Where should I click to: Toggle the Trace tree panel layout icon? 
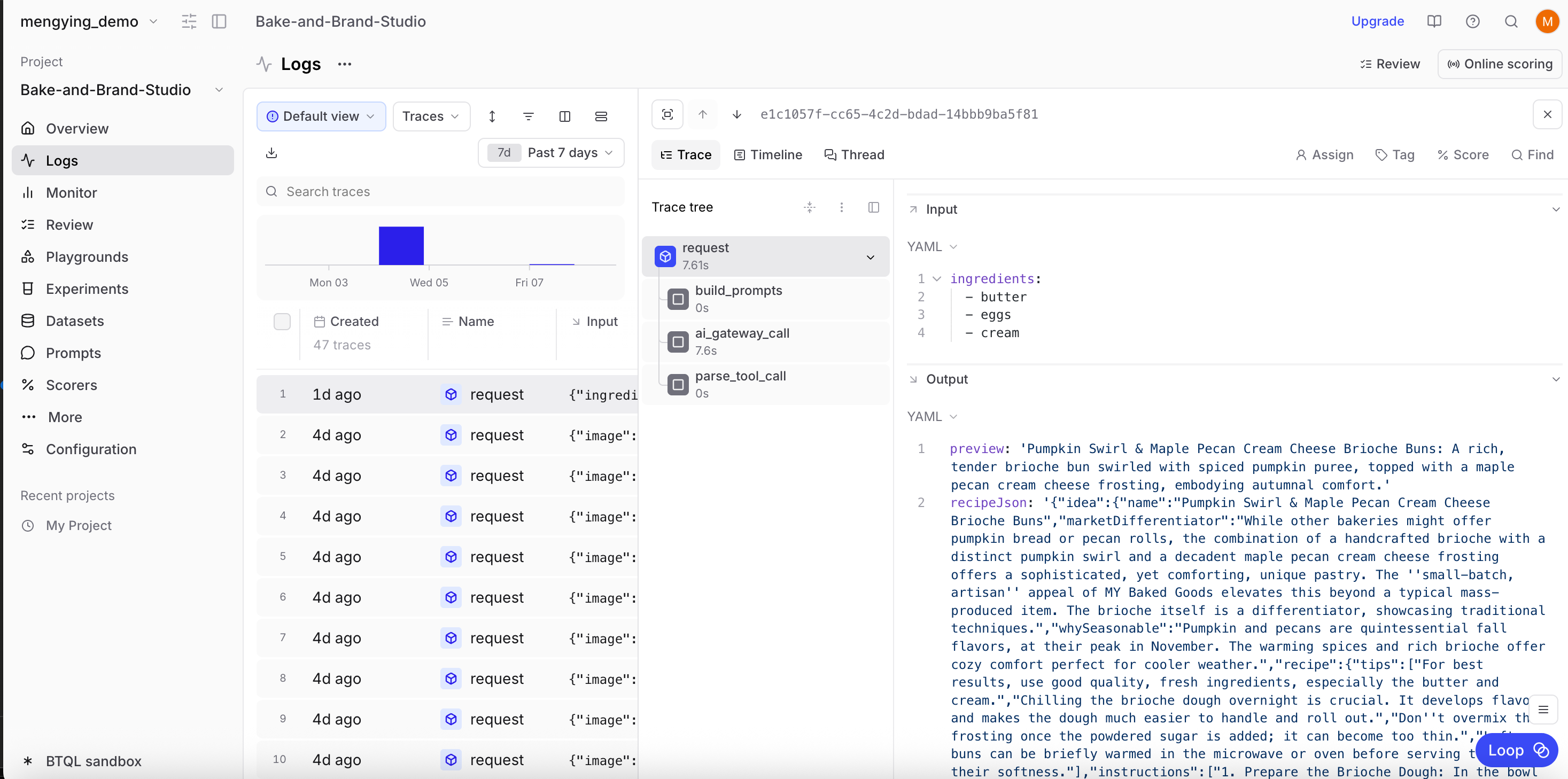873,207
